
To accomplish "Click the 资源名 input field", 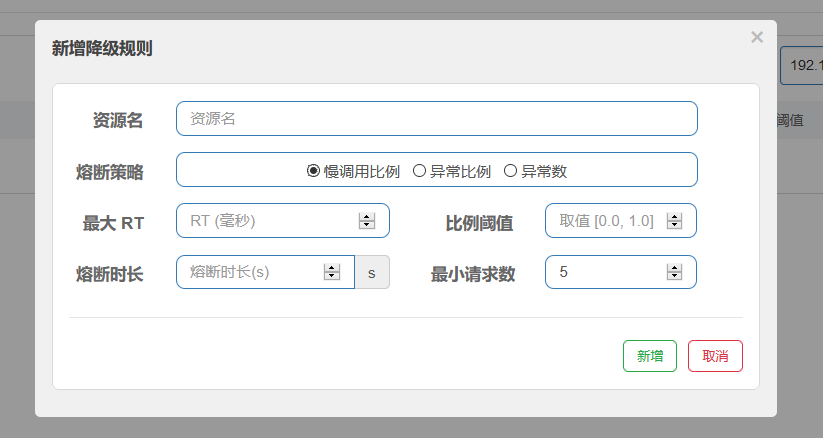I will (x=436, y=119).
